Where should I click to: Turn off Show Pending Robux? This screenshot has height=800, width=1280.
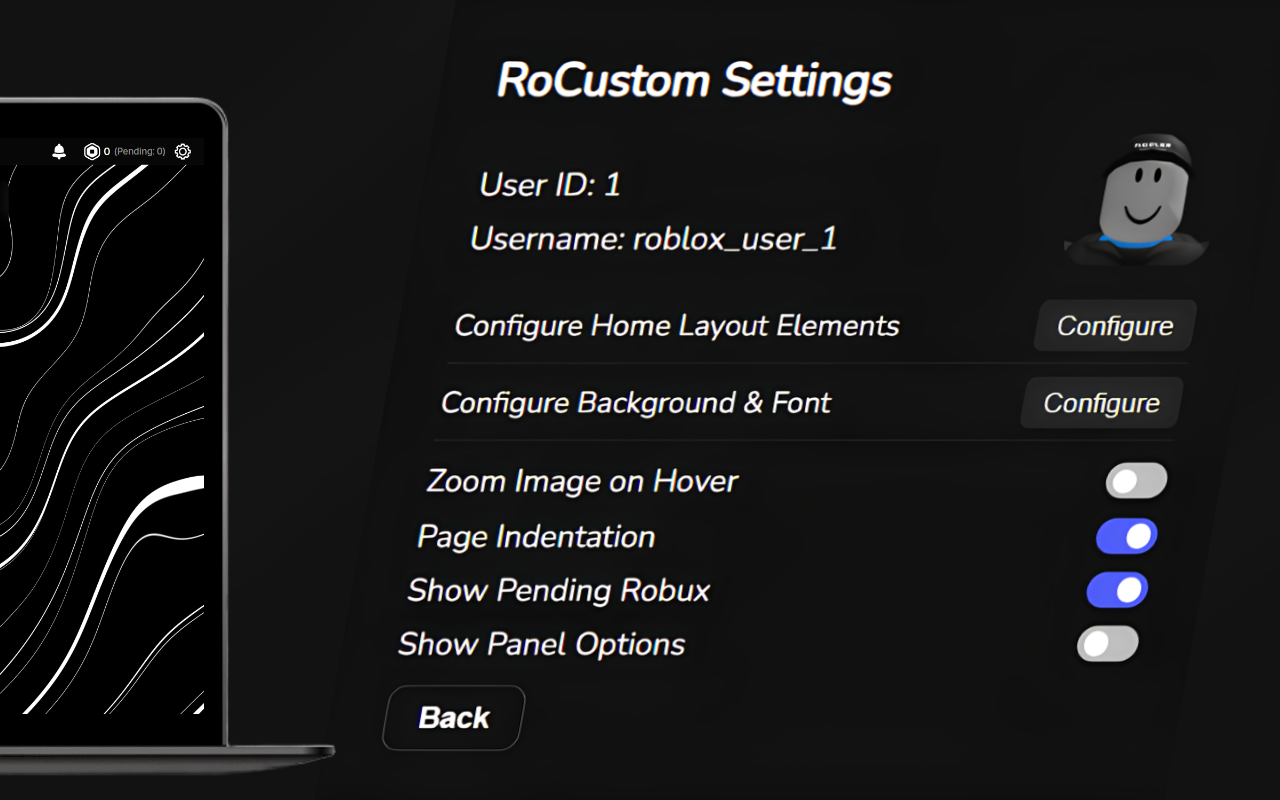pyautogui.click(x=1116, y=590)
